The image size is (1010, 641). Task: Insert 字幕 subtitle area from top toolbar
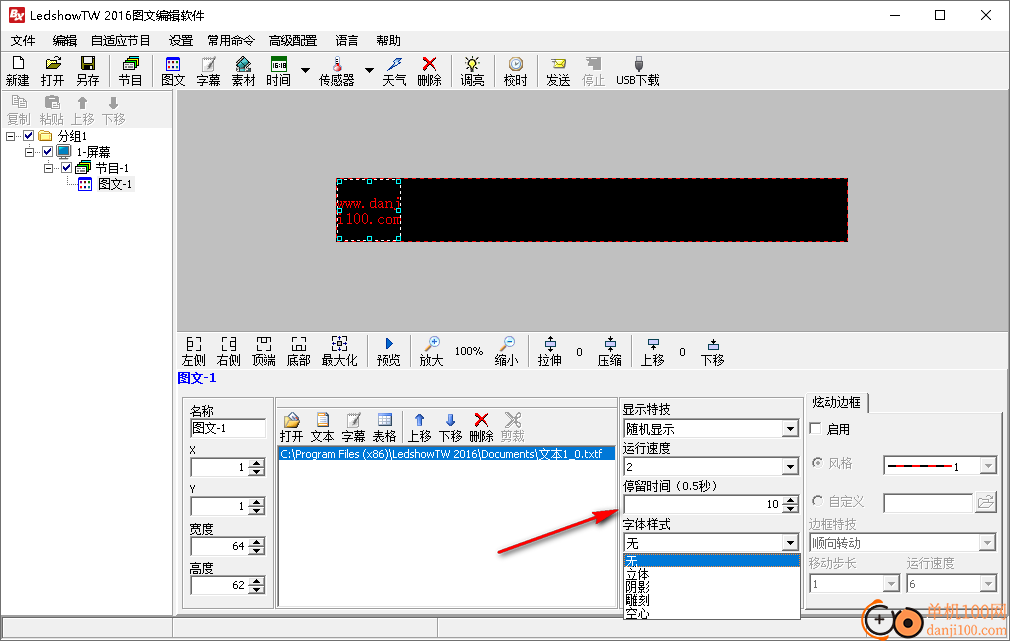click(x=208, y=71)
